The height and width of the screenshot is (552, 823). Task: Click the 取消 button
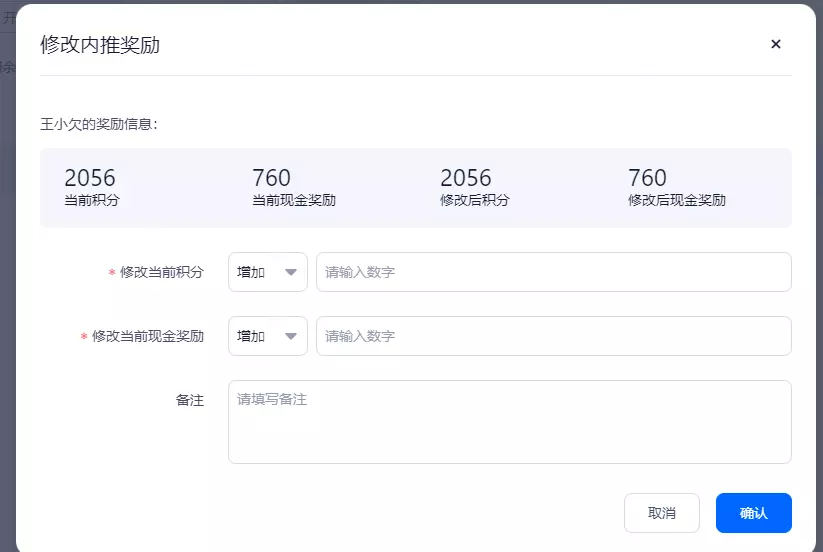coord(661,513)
